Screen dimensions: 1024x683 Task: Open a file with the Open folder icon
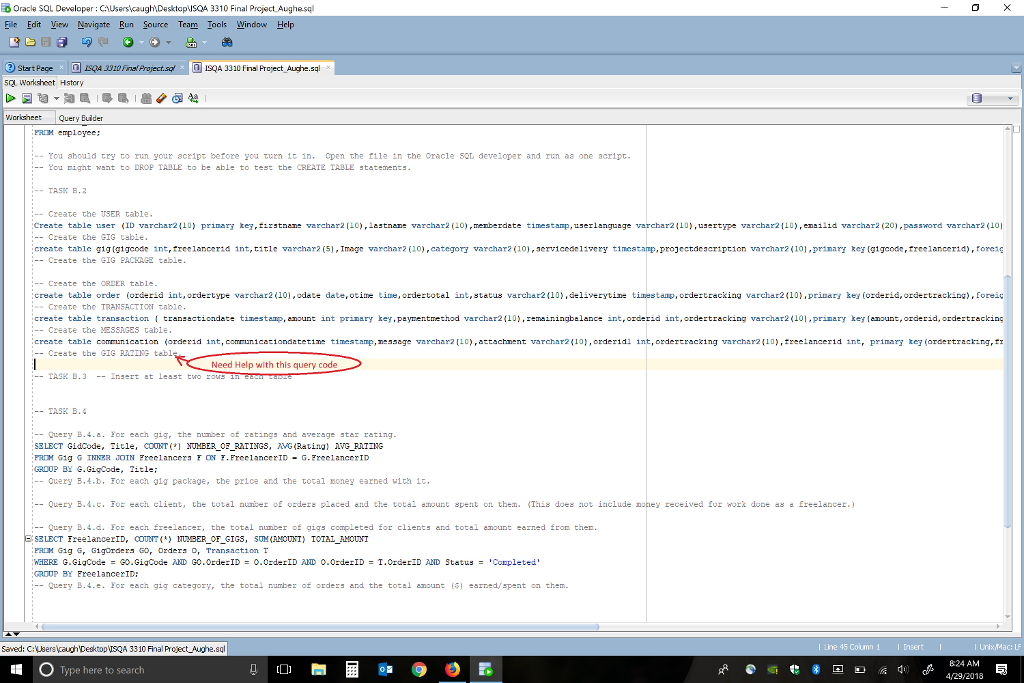(30, 42)
